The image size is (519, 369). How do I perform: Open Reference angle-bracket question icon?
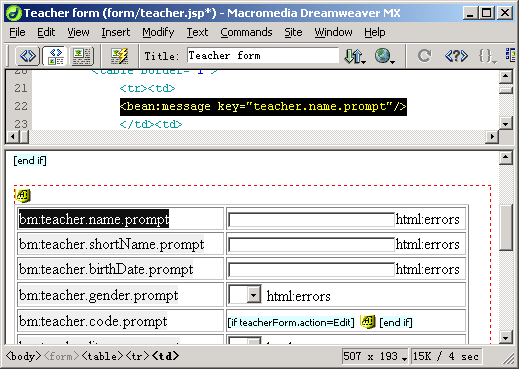(x=456, y=56)
